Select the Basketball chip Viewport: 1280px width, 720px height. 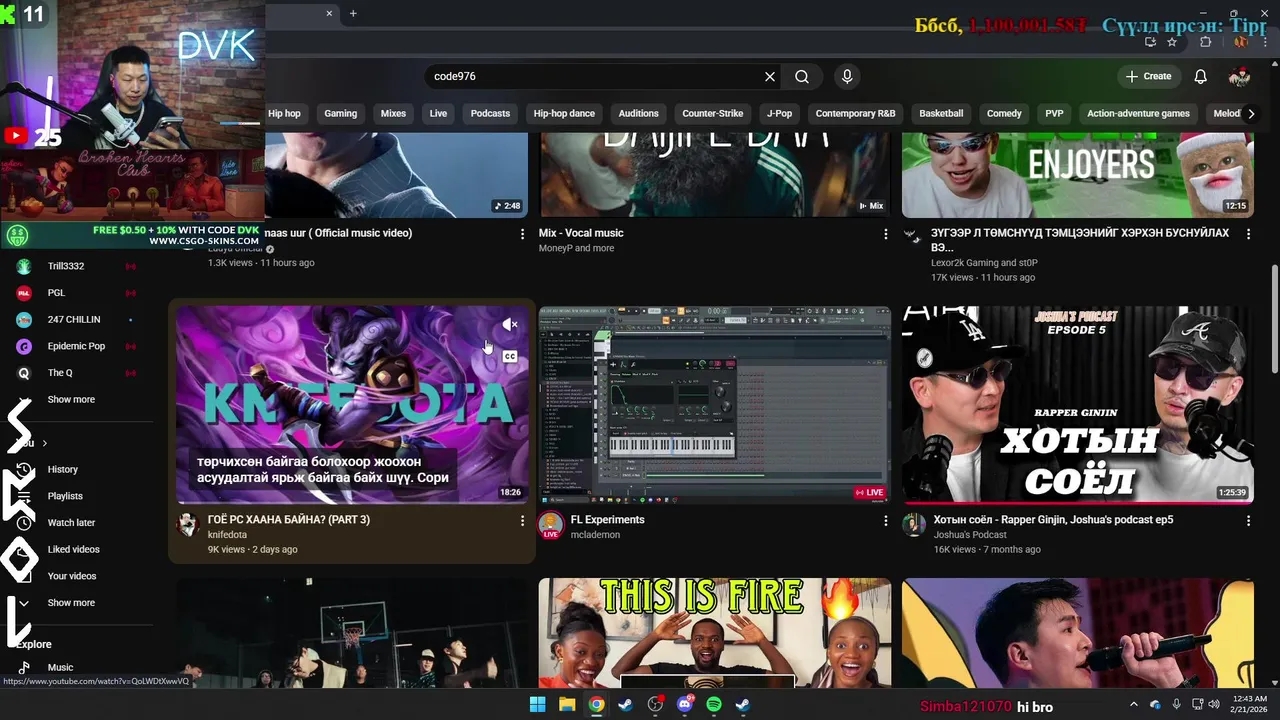pos(941,113)
